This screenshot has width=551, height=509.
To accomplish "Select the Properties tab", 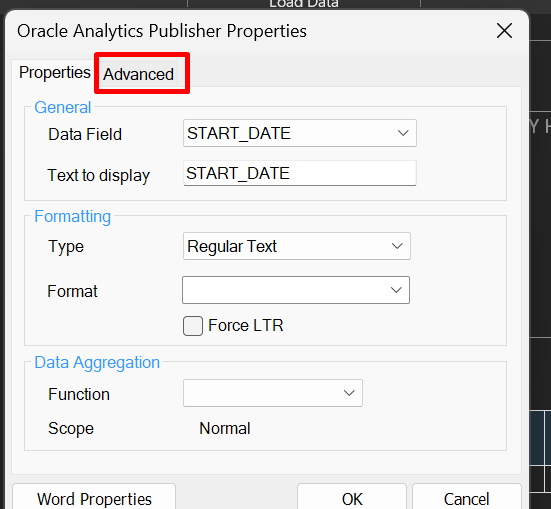I will tap(55, 73).
